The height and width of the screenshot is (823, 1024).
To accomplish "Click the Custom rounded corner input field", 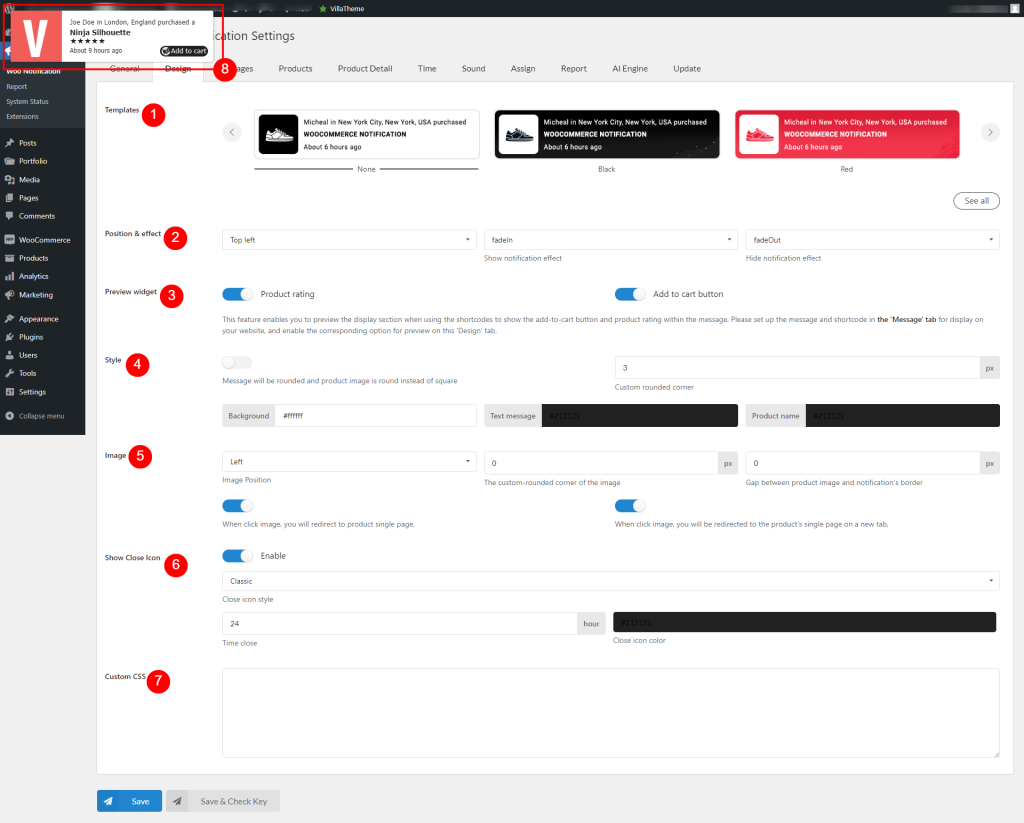I will click(797, 368).
